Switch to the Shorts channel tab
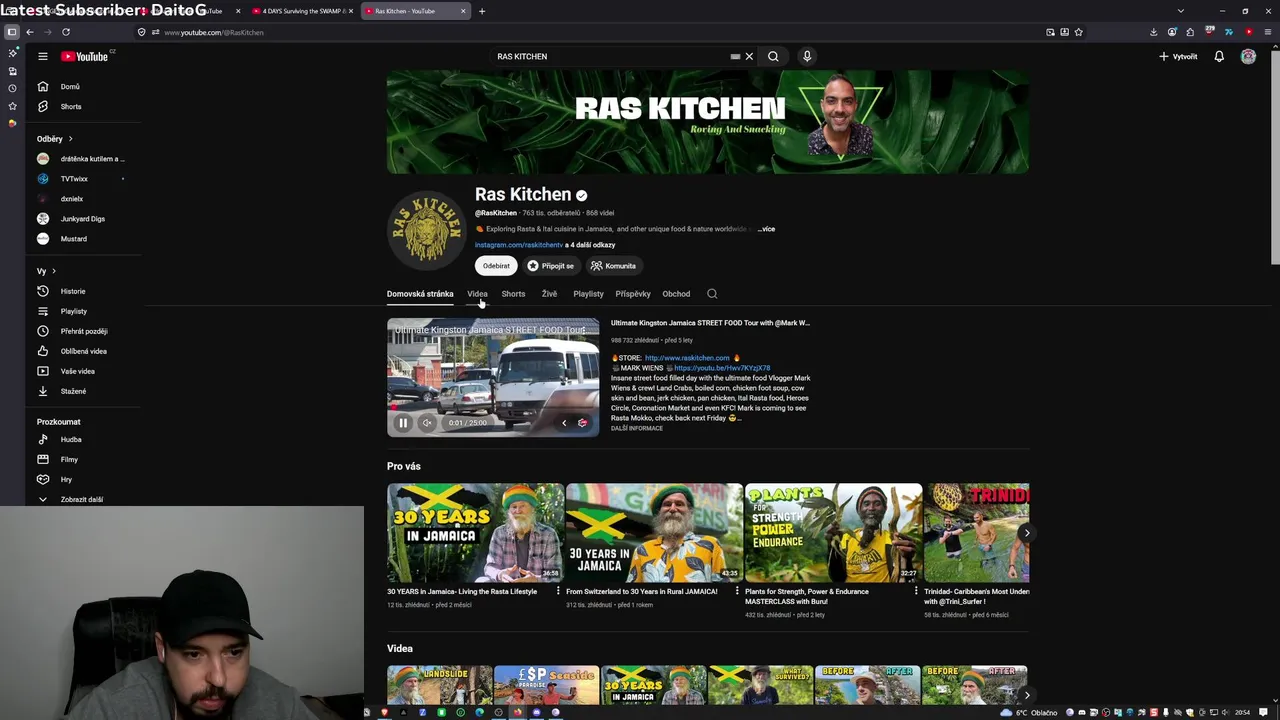The height and width of the screenshot is (720, 1280). click(x=513, y=294)
